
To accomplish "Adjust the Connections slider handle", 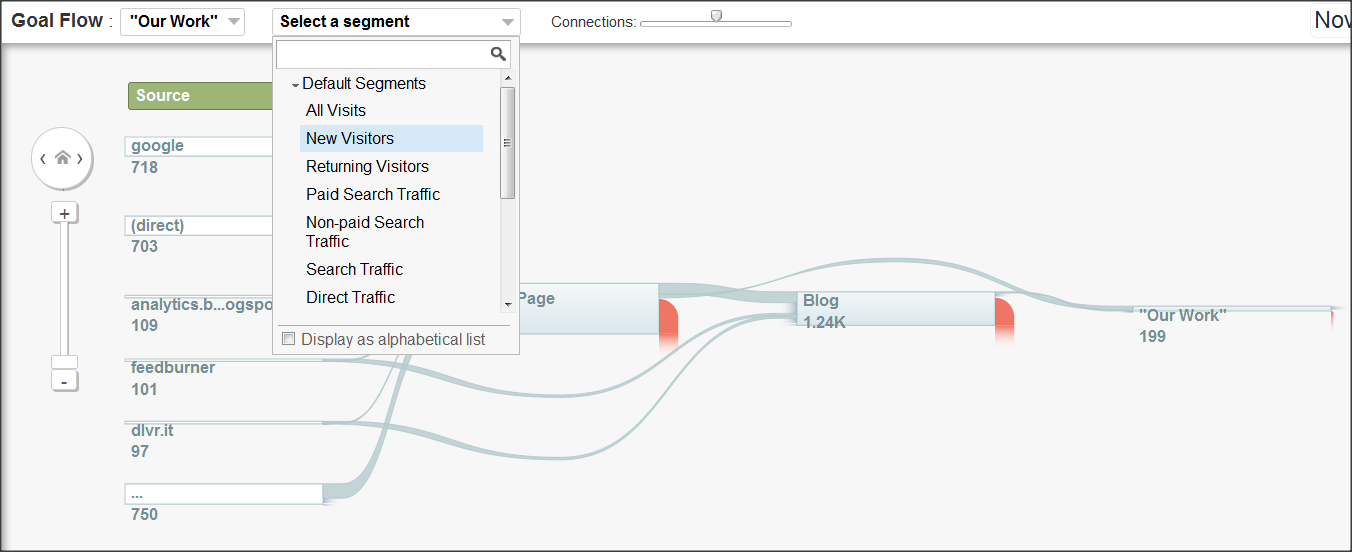I will 716,15.
